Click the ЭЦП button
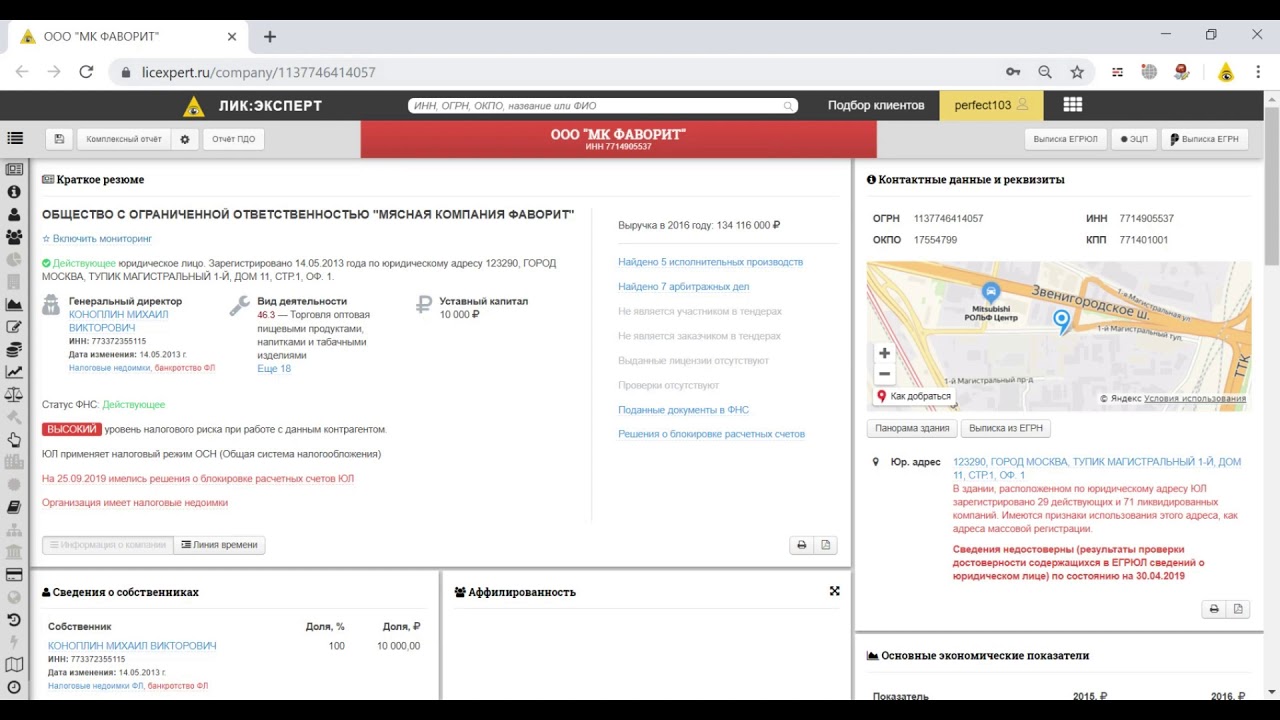 pos(1134,139)
